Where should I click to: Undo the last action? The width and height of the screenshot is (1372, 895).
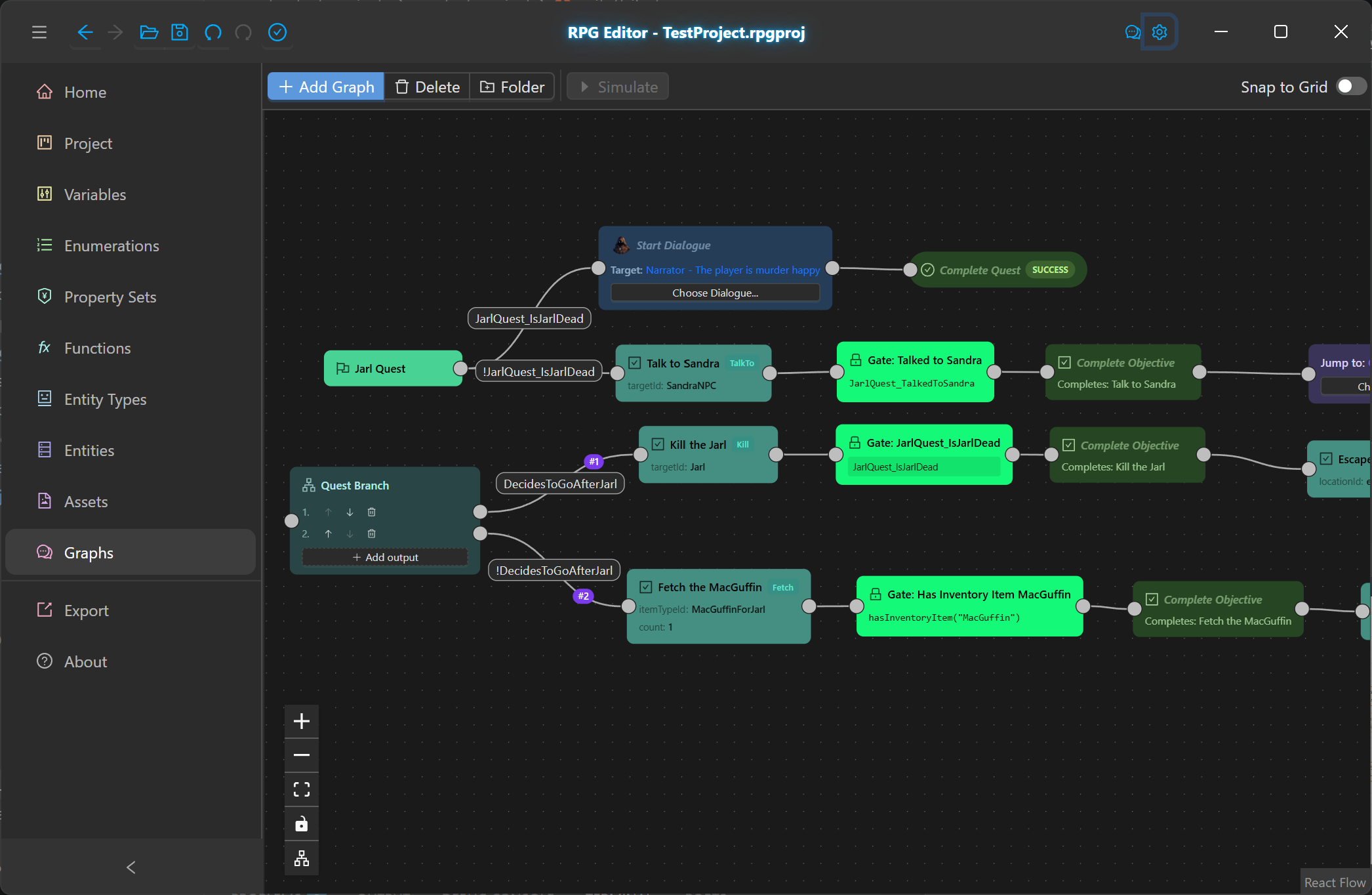[212, 32]
